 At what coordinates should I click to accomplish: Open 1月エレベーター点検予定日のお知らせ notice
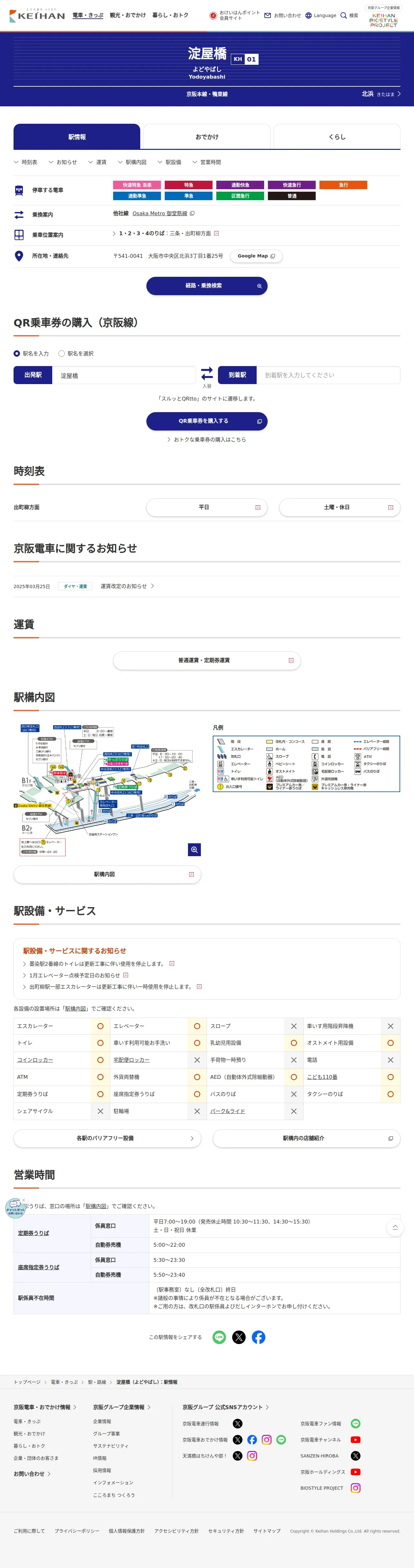pyautogui.click(x=75, y=975)
